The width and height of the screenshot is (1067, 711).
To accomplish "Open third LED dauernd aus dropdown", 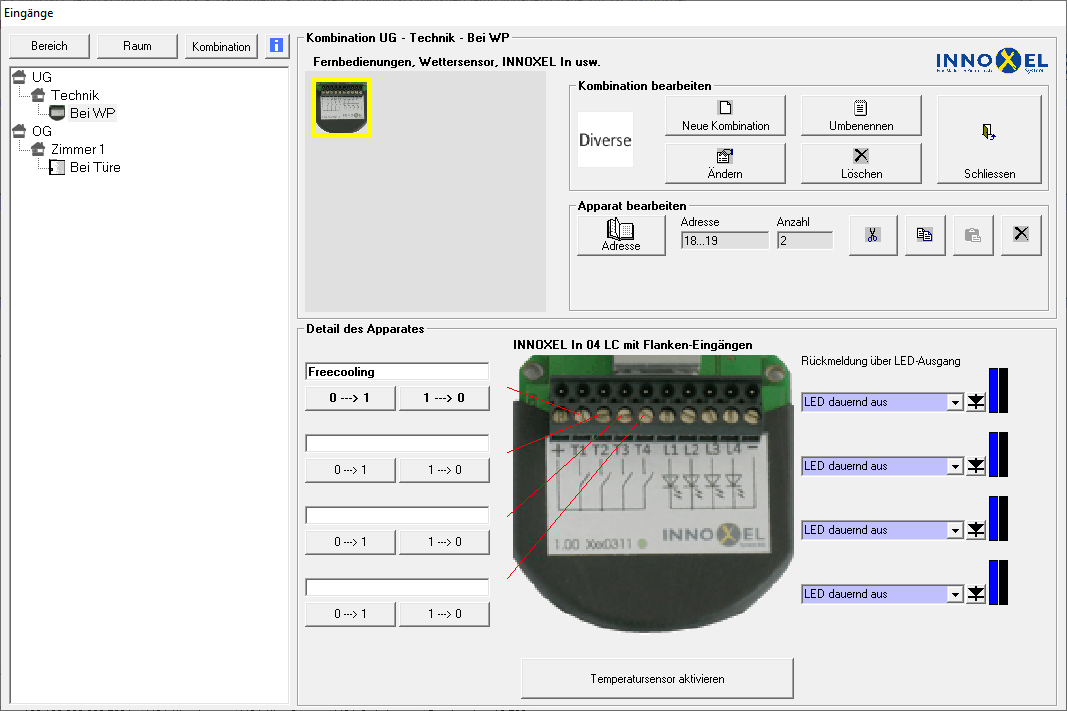I will point(955,531).
